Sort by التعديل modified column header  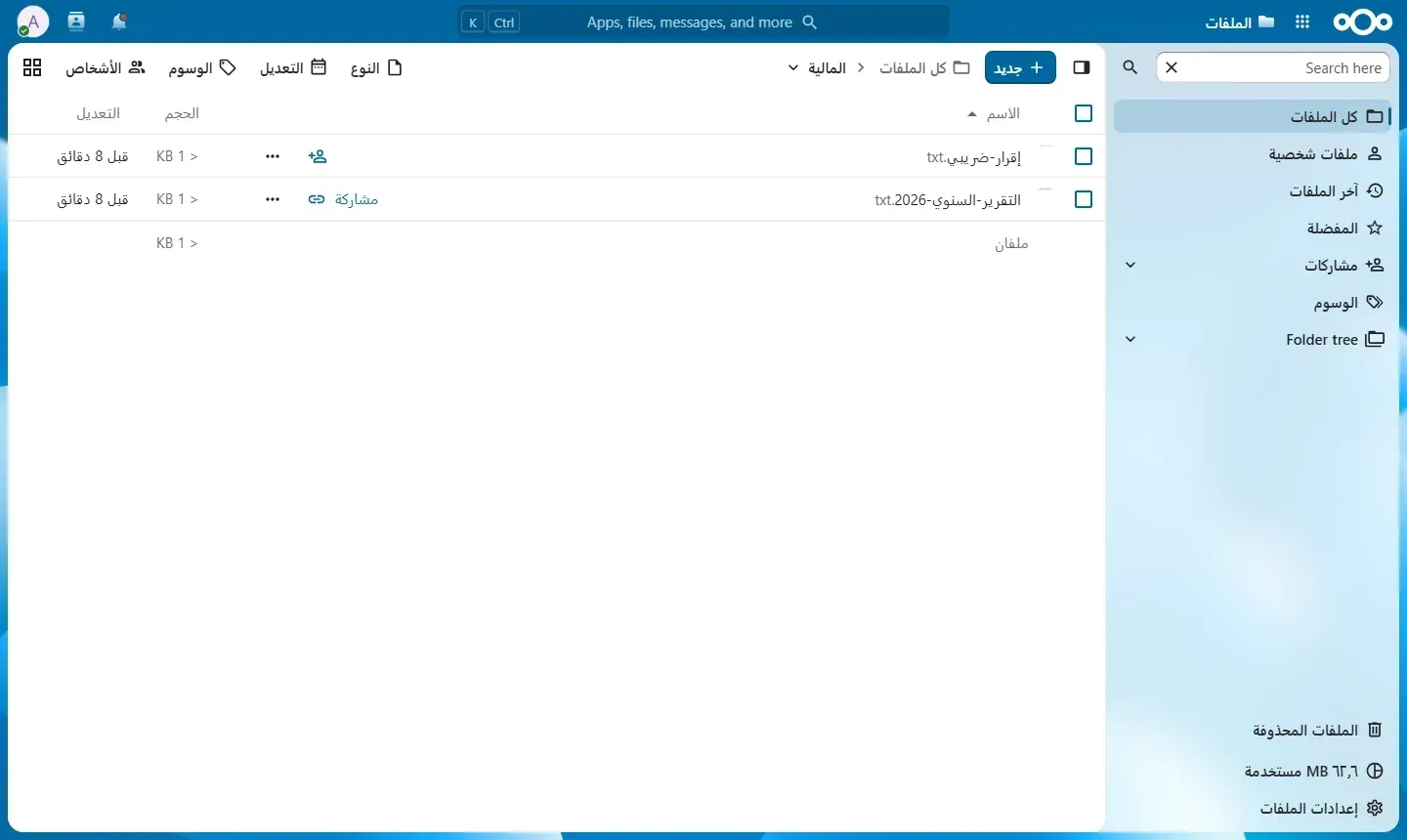pyautogui.click(x=98, y=113)
